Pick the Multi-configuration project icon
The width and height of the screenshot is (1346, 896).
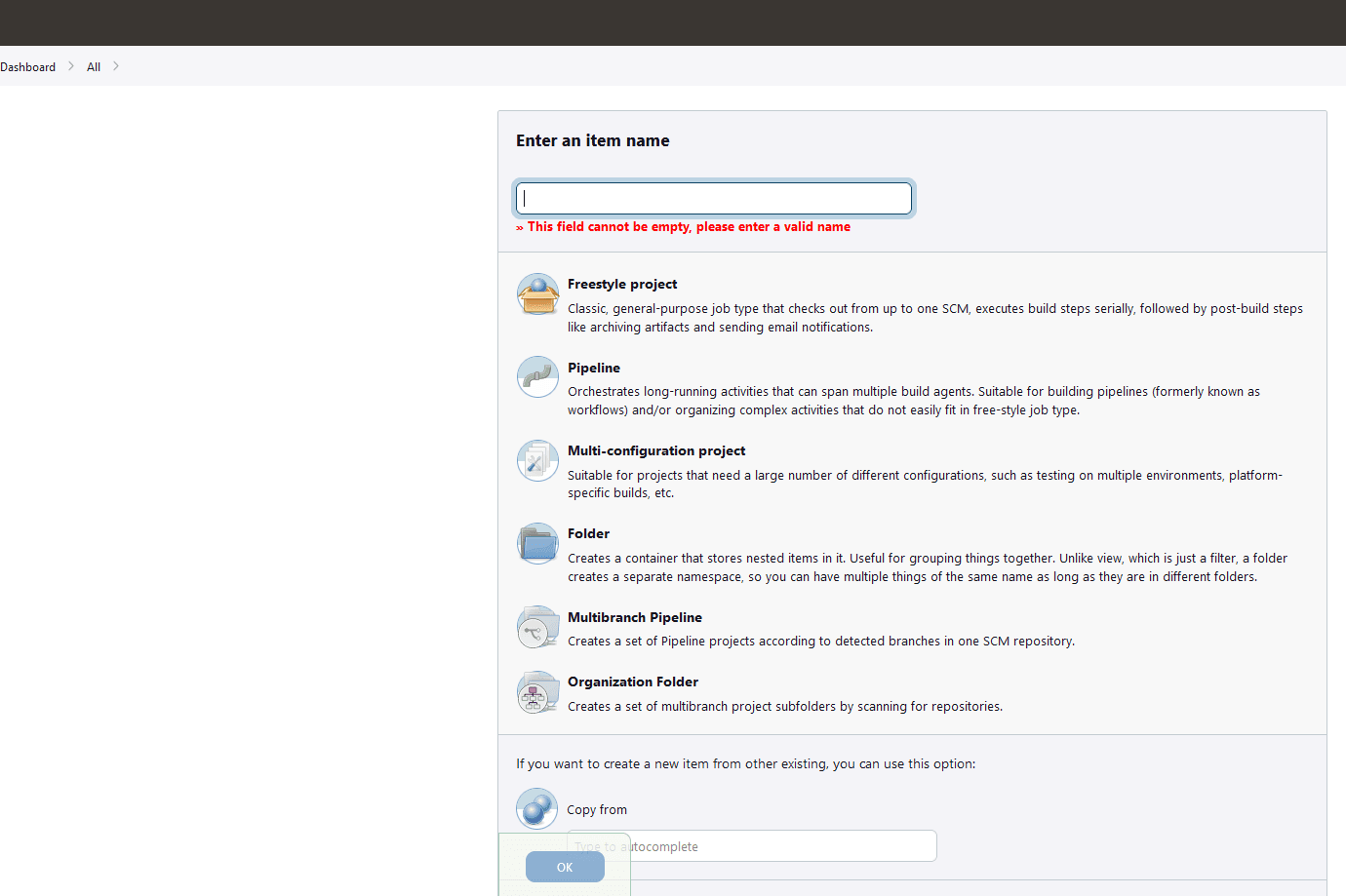click(537, 460)
